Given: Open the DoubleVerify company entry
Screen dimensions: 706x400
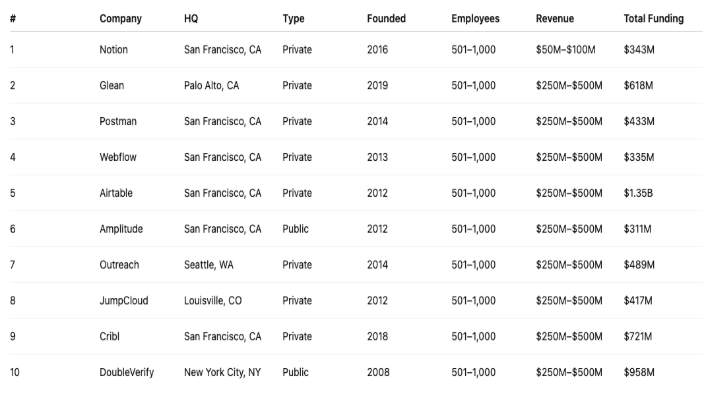Looking at the screenshot, I should [127, 372].
